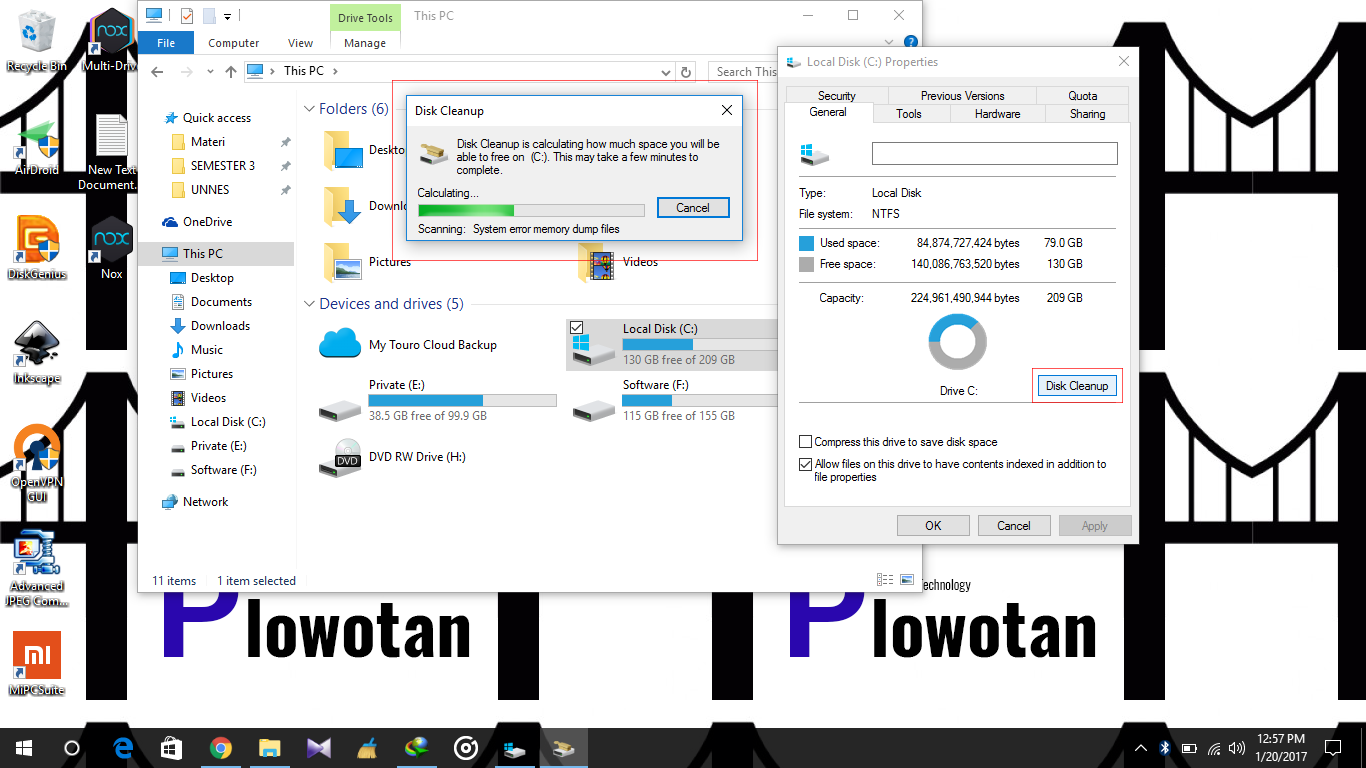The height and width of the screenshot is (768, 1366).
Task: Cancel the Disk Cleanup calculation
Action: pyautogui.click(x=693, y=207)
